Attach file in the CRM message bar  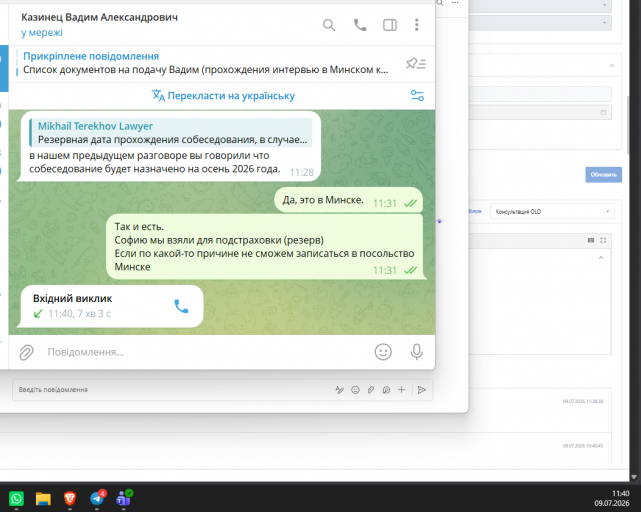click(370, 390)
